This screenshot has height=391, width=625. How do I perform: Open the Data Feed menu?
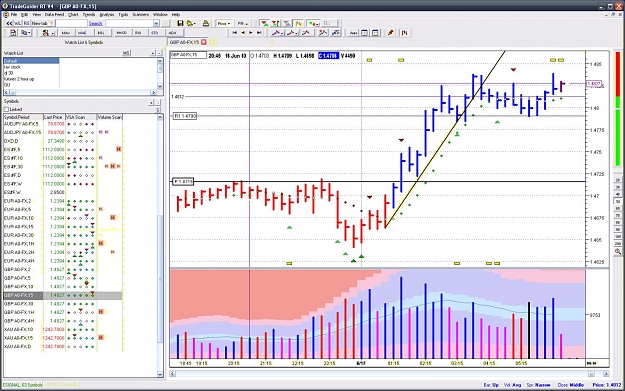pyautogui.click(x=54, y=14)
